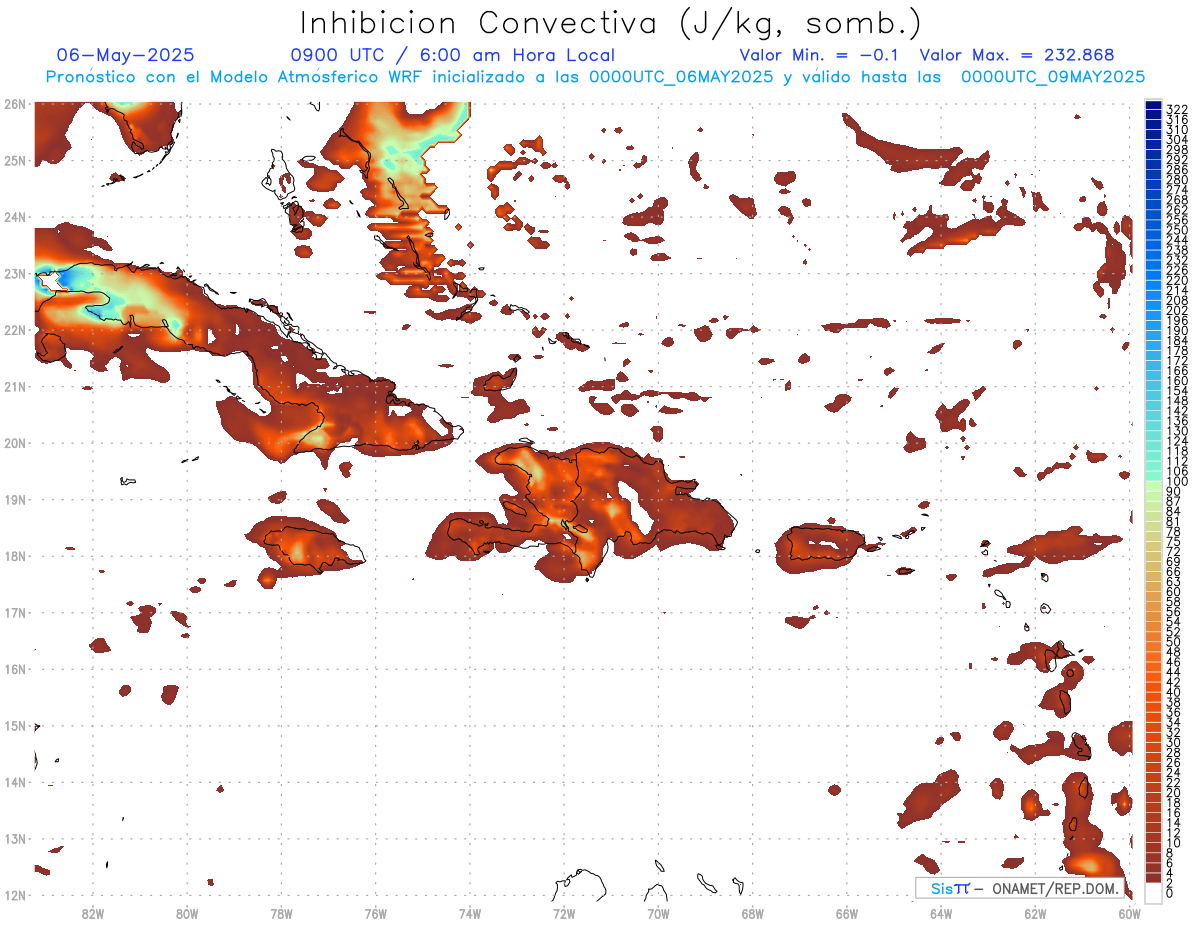The height and width of the screenshot is (927, 1200).
Task: Click the '68W' longitude label
Action: tap(752, 913)
